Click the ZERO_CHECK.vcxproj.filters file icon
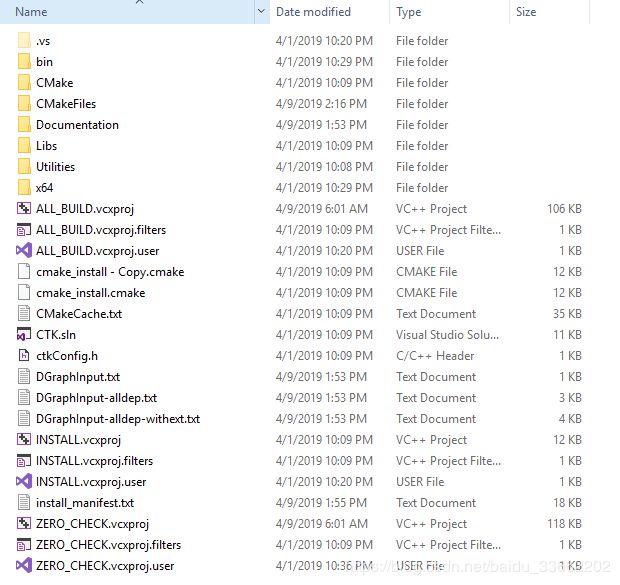The height and width of the screenshot is (585, 620). (x=24, y=545)
